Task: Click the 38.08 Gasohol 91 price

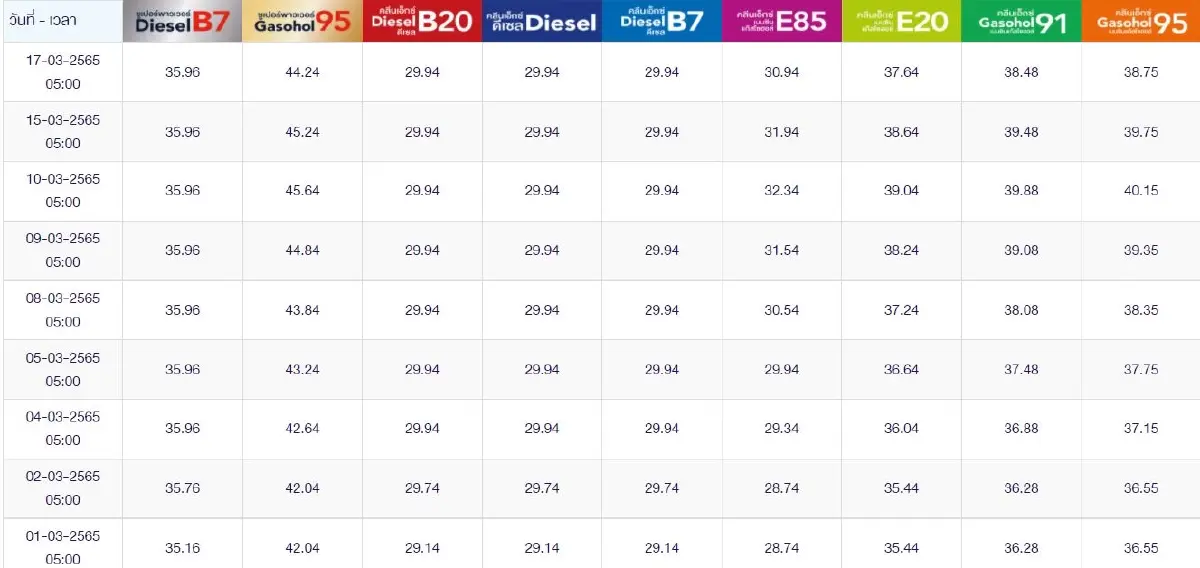Action: click(1022, 310)
